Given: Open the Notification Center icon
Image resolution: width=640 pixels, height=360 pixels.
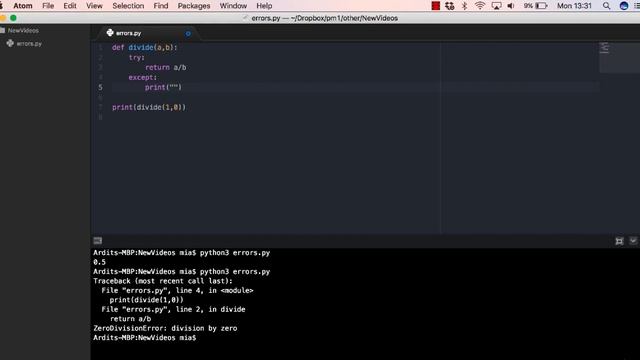Looking at the screenshot, I should 637,6.
